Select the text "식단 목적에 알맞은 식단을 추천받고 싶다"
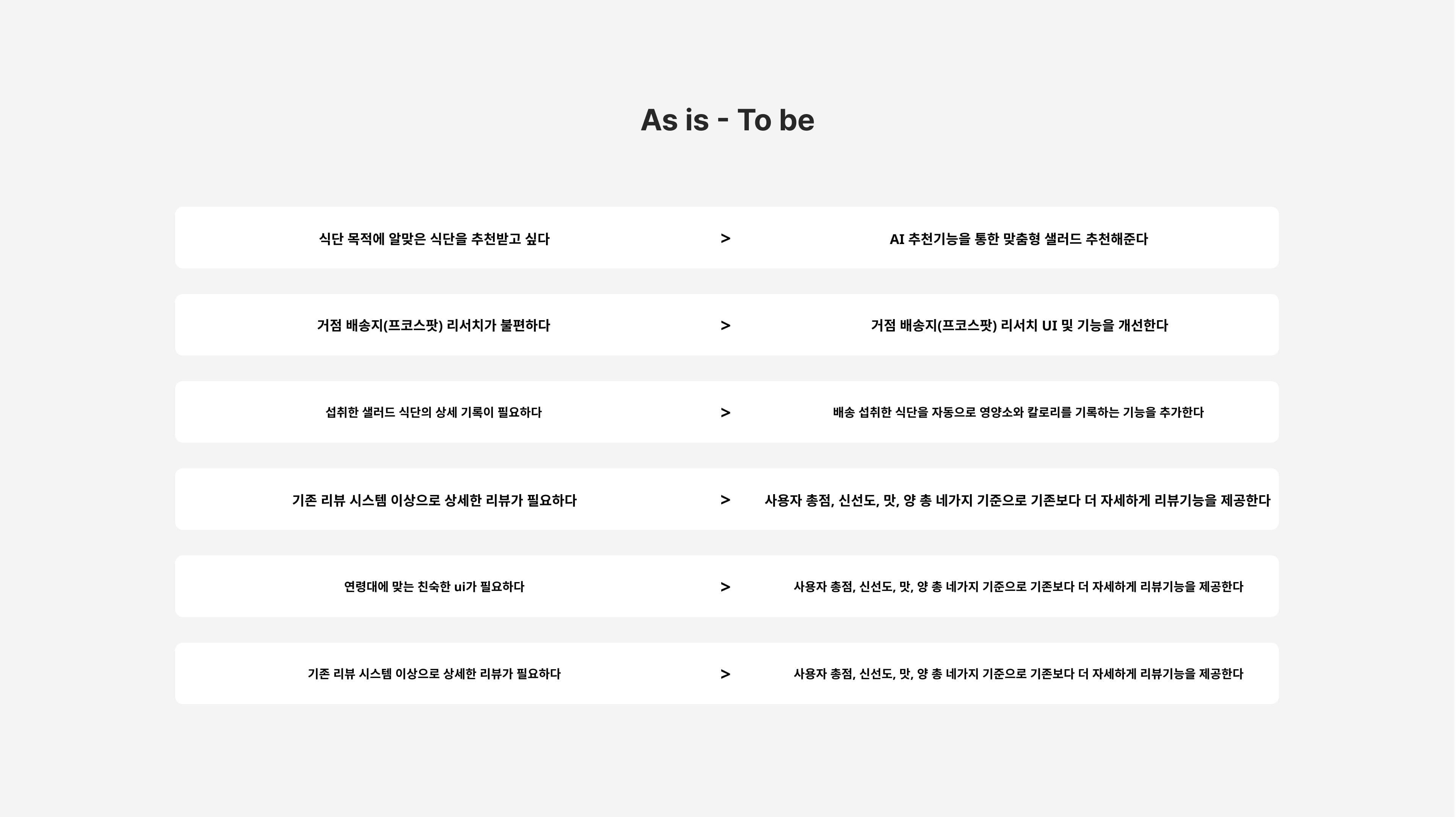The image size is (1456, 817). click(x=434, y=239)
